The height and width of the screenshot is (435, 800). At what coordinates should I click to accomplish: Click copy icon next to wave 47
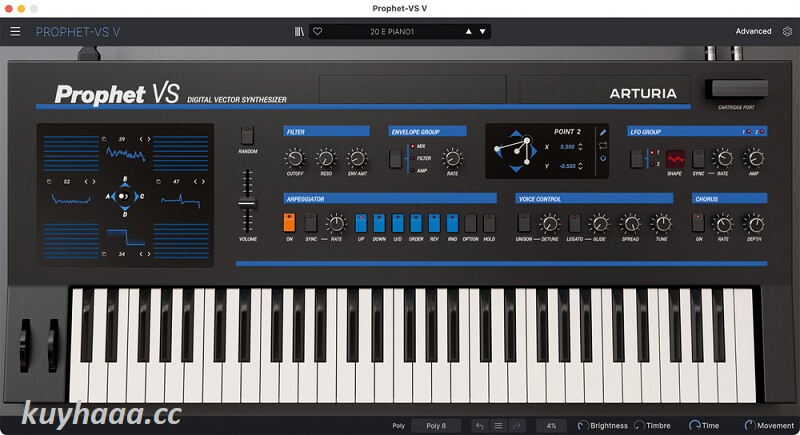point(158,182)
